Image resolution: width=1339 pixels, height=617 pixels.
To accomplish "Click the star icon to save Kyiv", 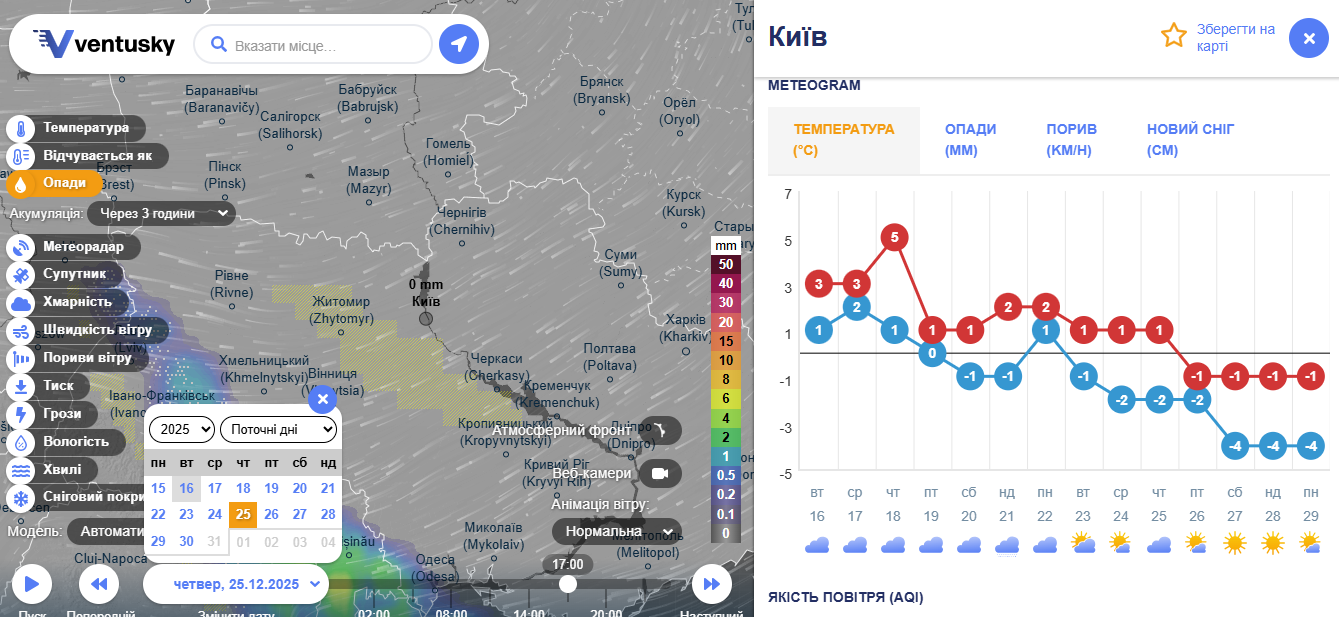I will click(1173, 37).
